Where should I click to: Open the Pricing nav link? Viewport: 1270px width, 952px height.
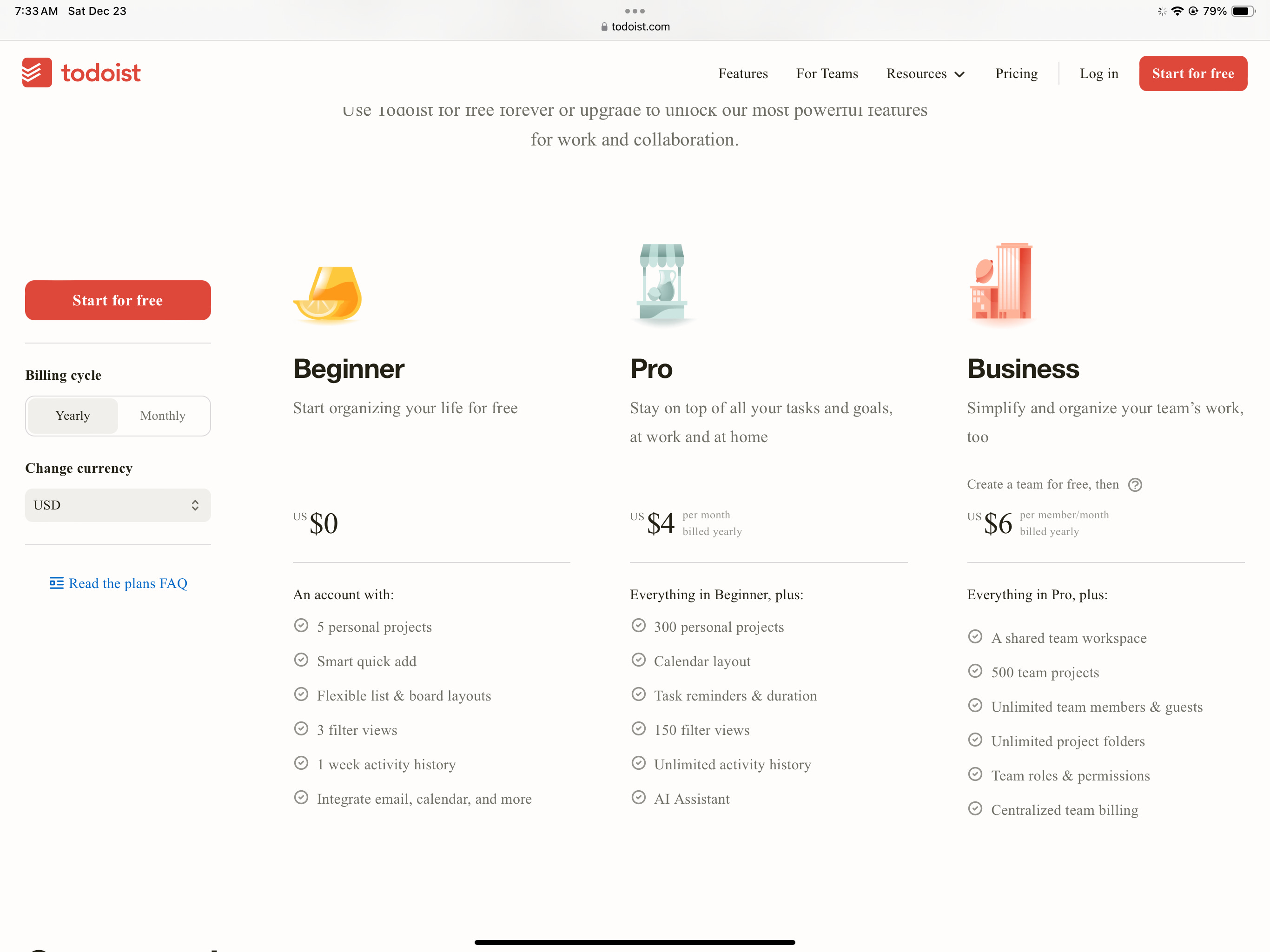pyautogui.click(x=1016, y=73)
